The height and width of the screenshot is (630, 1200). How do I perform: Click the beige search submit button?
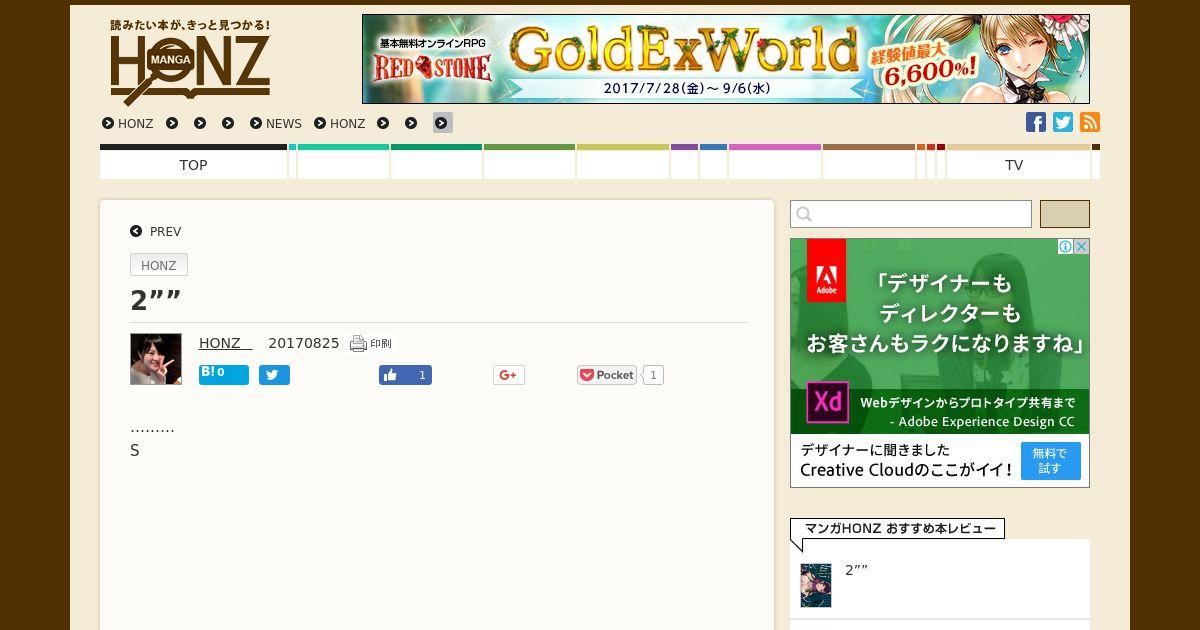tap(1065, 214)
